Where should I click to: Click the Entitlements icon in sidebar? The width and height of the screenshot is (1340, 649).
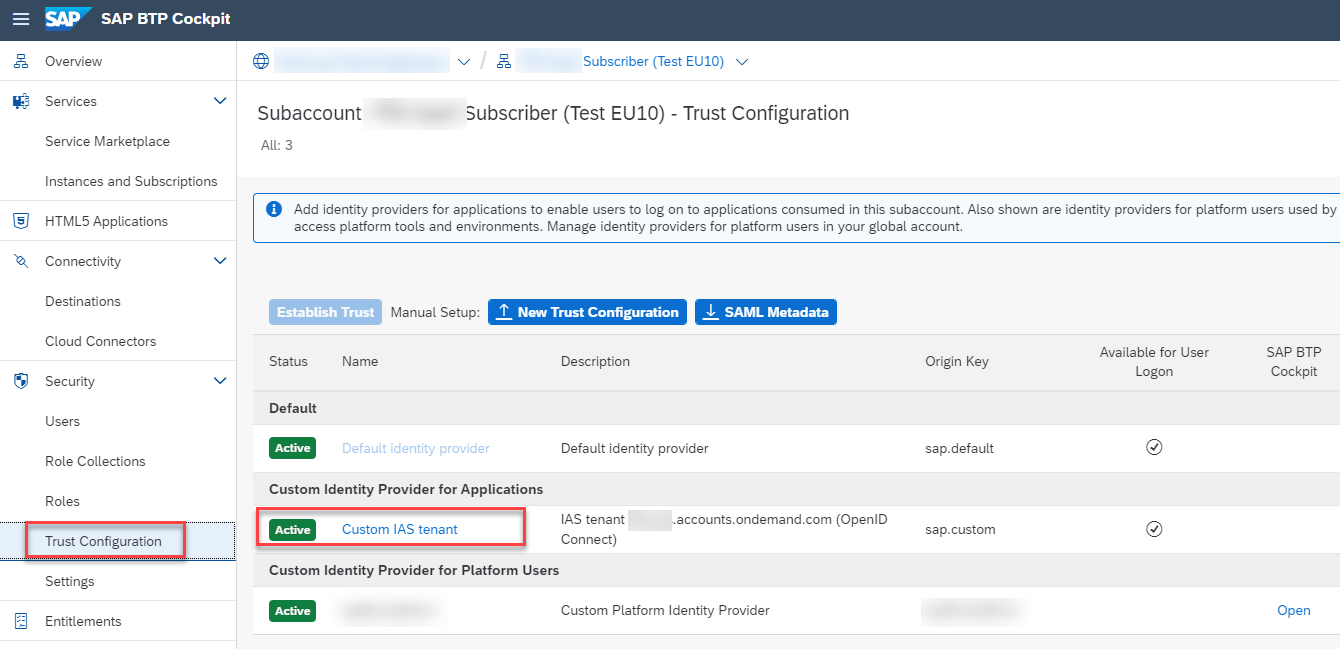click(21, 621)
